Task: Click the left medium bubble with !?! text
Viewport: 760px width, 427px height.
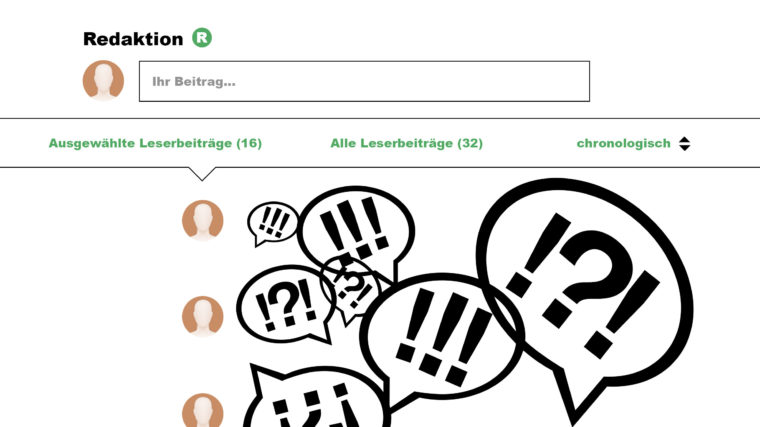Action: coord(285,304)
